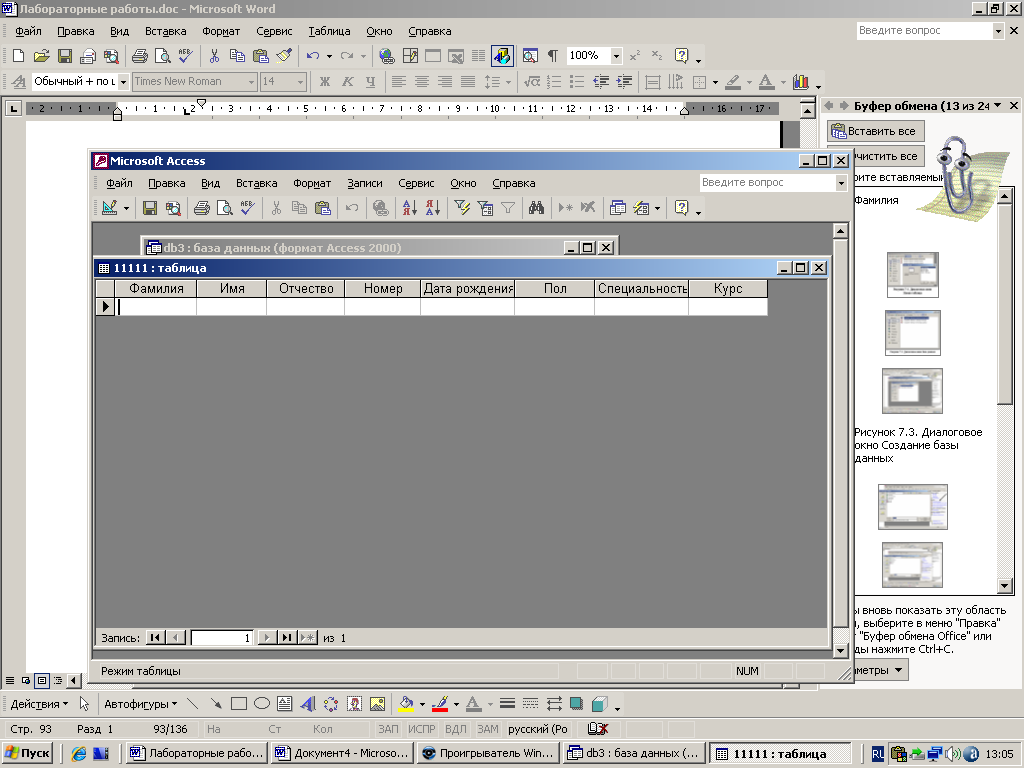Open the font size 14 dropdown
The height and width of the screenshot is (768, 1024).
(x=300, y=82)
